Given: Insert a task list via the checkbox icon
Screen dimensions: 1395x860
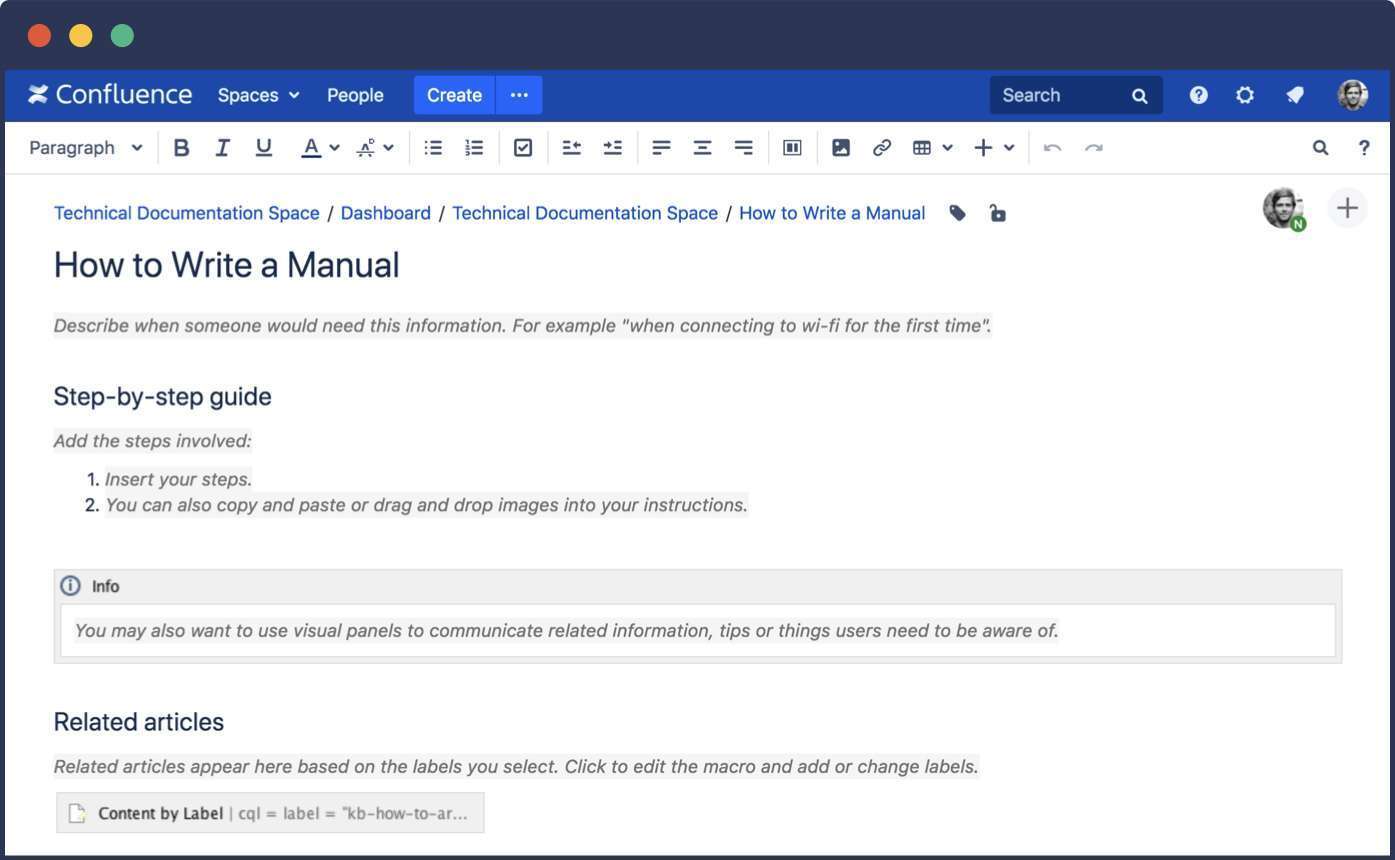Looking at the screenshot, I should (x=522, y=146).
